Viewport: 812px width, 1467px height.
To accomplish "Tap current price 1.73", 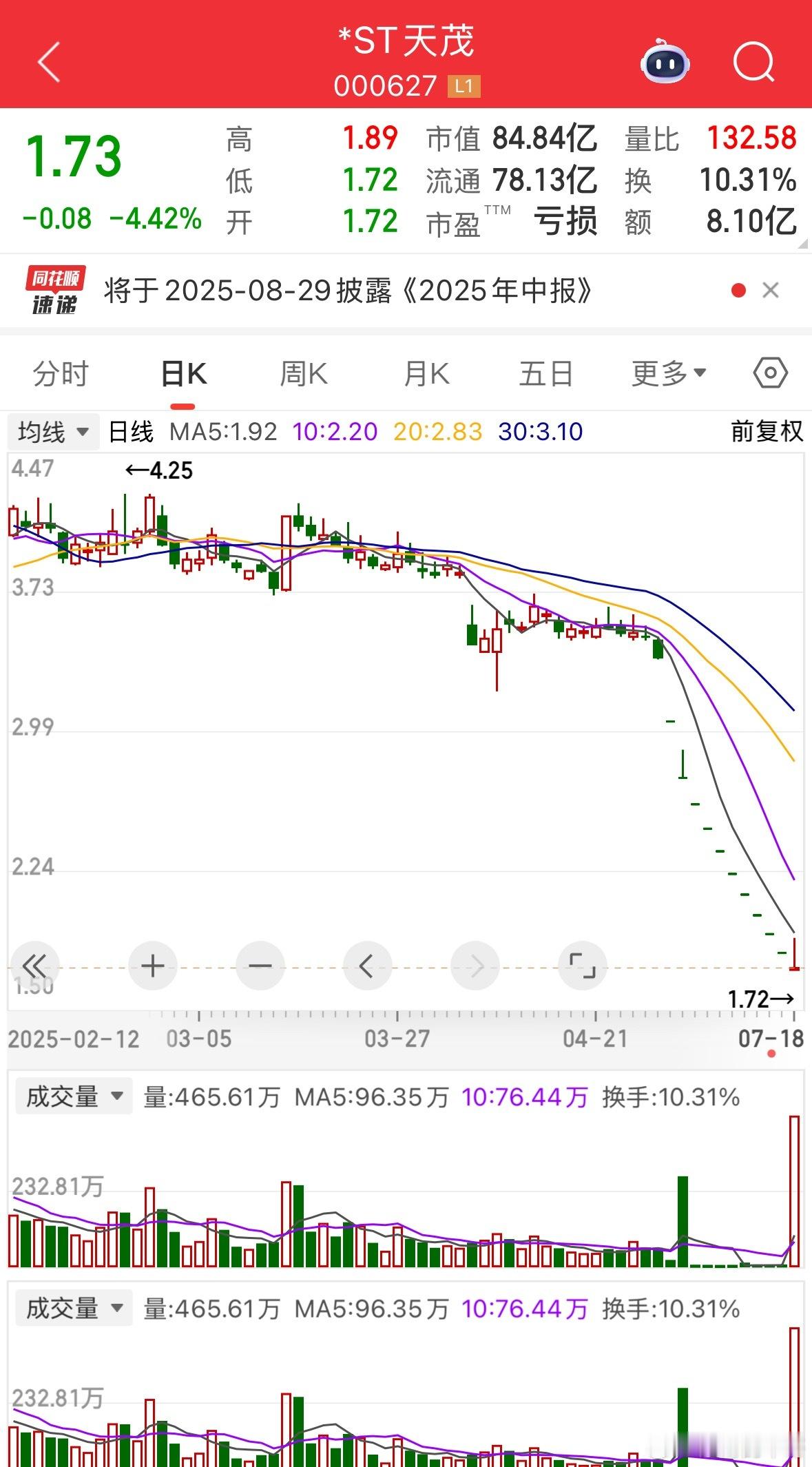I will [74, 156].
